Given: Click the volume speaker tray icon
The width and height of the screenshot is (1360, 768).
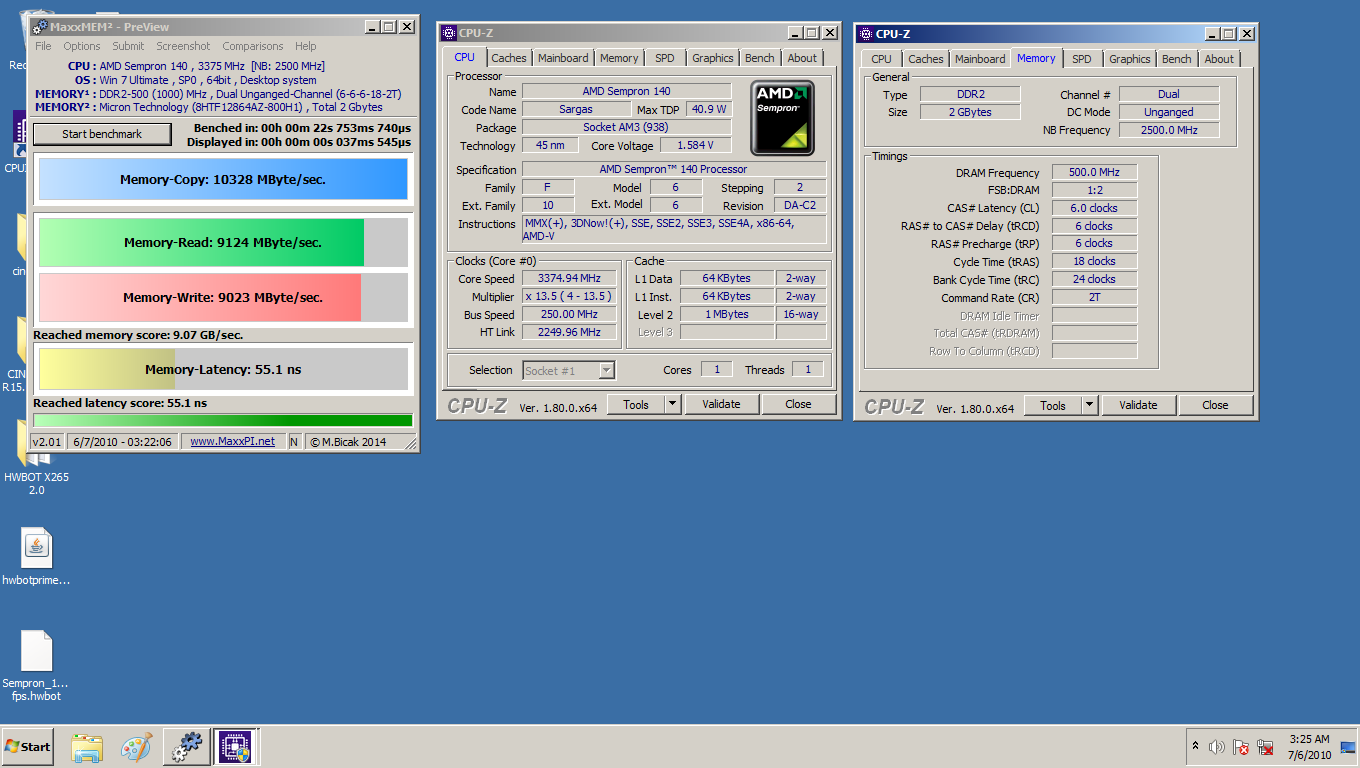Looking at the screenshot, I should tap(1217, 747).
